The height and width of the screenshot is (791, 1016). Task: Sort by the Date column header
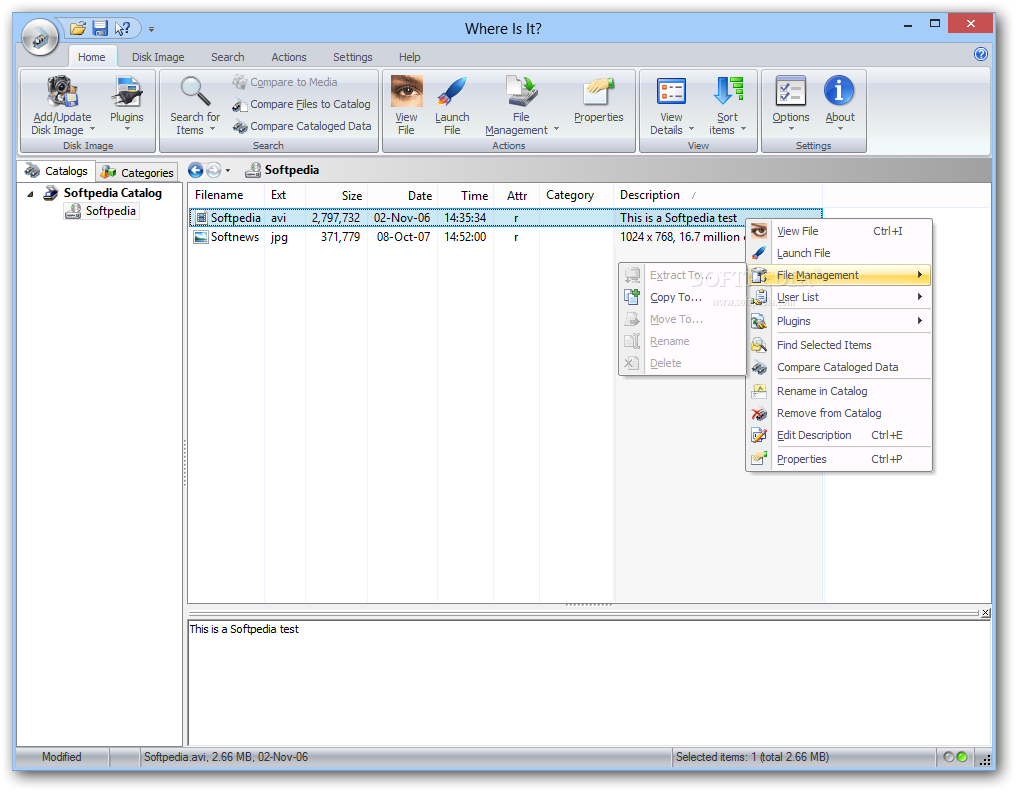tap(402, 196)
